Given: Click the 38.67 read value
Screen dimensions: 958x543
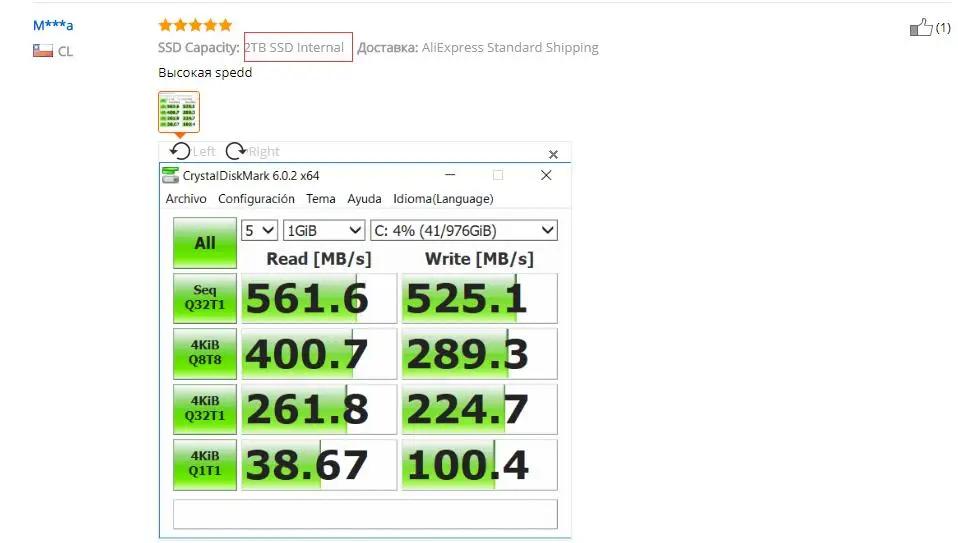Looking at the screenshot, I should (319, 464).
